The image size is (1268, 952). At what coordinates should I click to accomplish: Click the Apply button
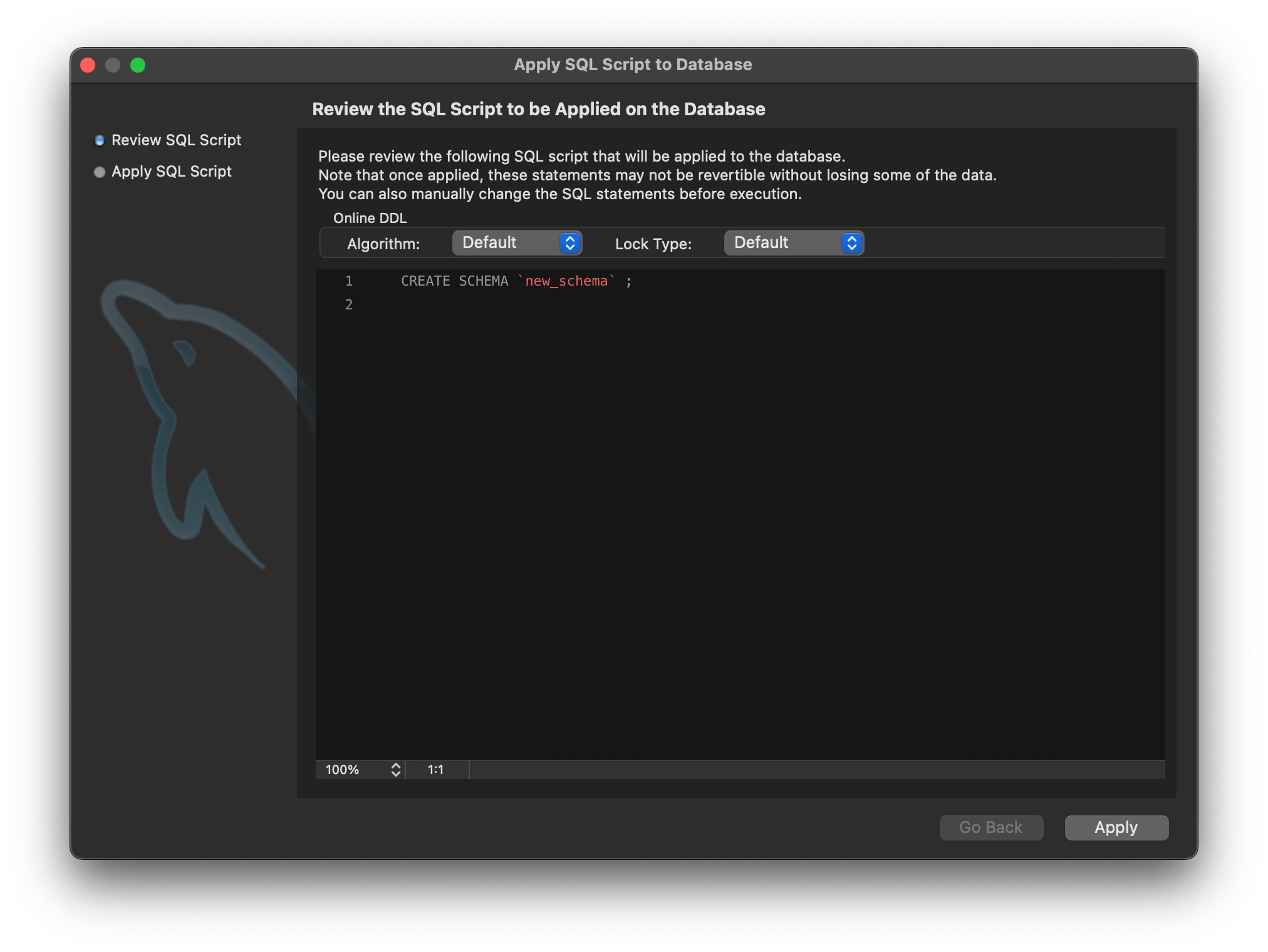(1116, 827)
